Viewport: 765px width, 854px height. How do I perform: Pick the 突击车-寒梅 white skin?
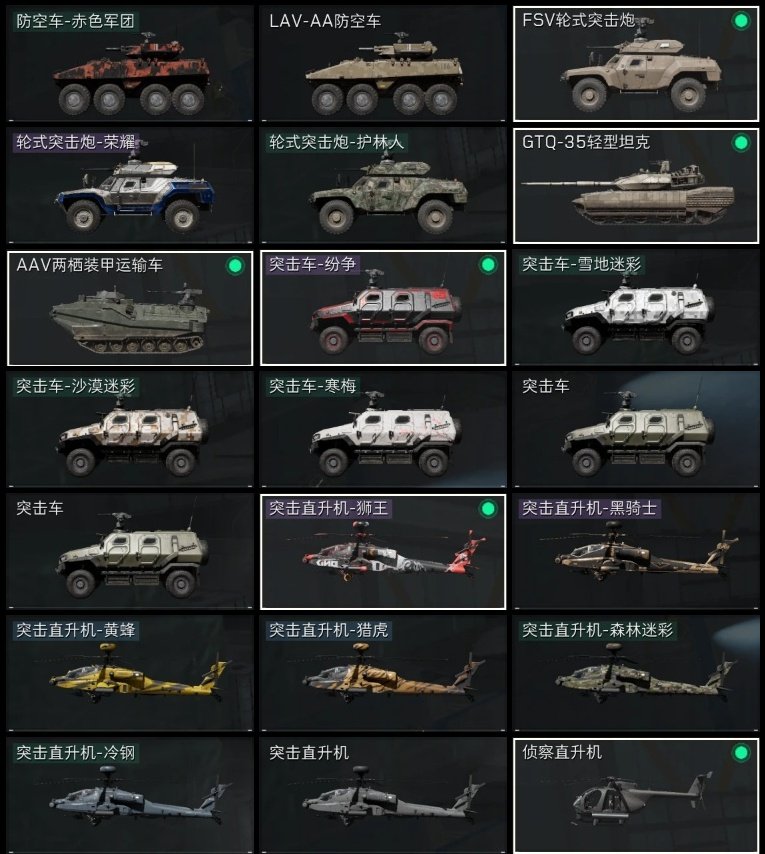coord(383,430)
